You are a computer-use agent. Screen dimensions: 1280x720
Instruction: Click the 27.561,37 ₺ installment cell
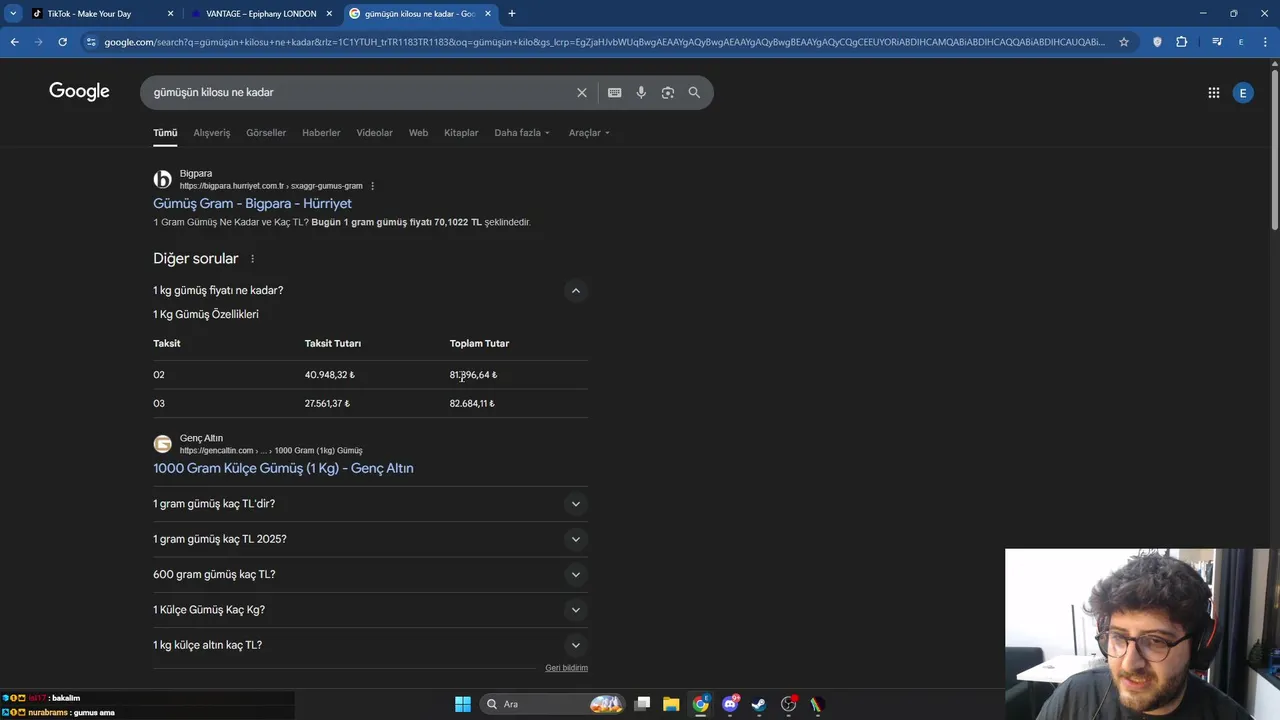(327, 404)
